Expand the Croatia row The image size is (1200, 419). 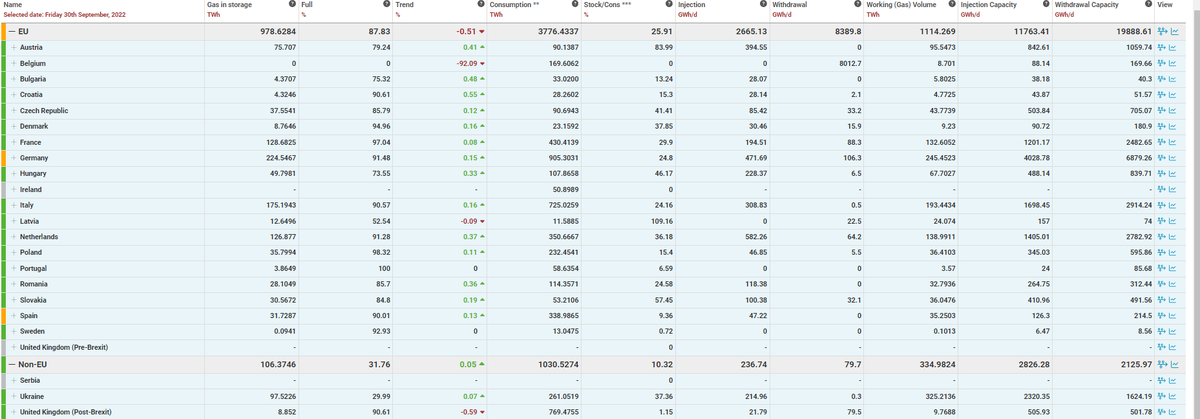pyautogui.click(x=14, y=95)
